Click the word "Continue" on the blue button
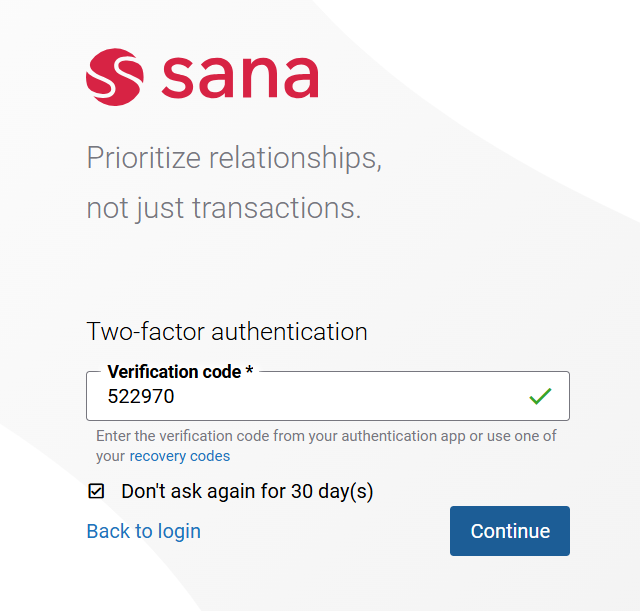640x611 pixels. 510,531
